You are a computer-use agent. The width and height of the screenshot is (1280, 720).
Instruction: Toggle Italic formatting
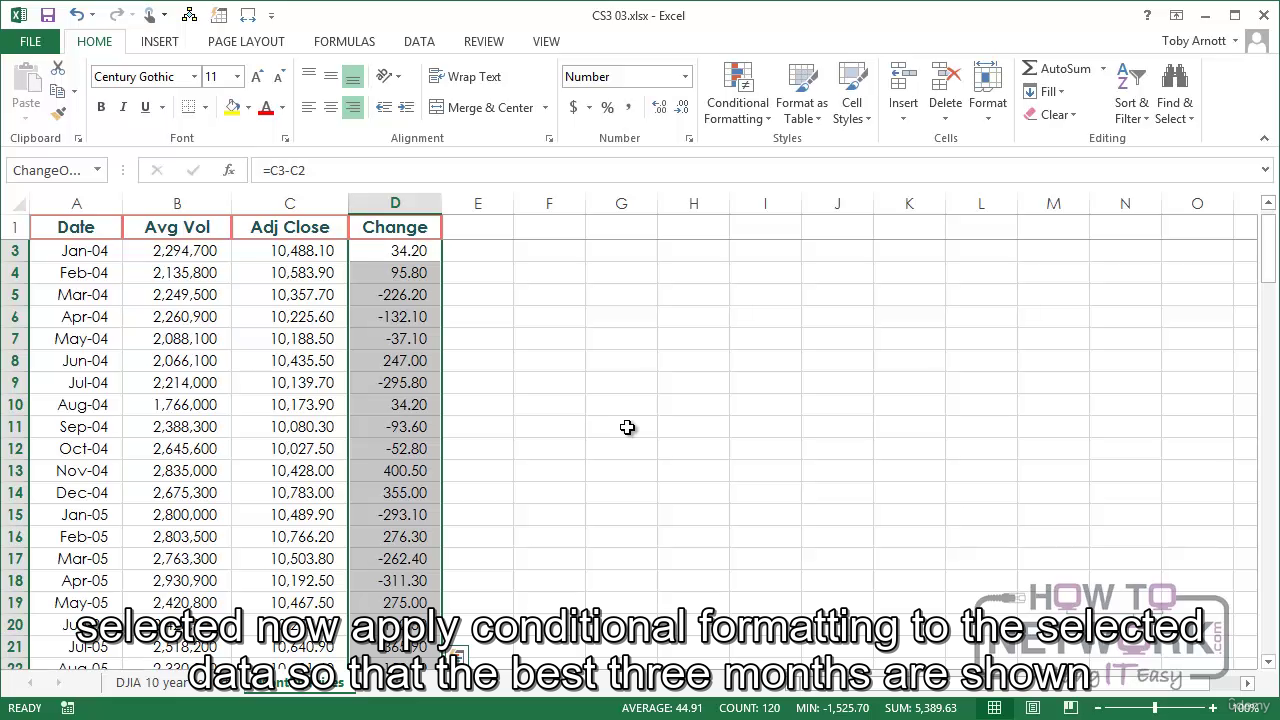pyautogui.click(x=123, y=108)
